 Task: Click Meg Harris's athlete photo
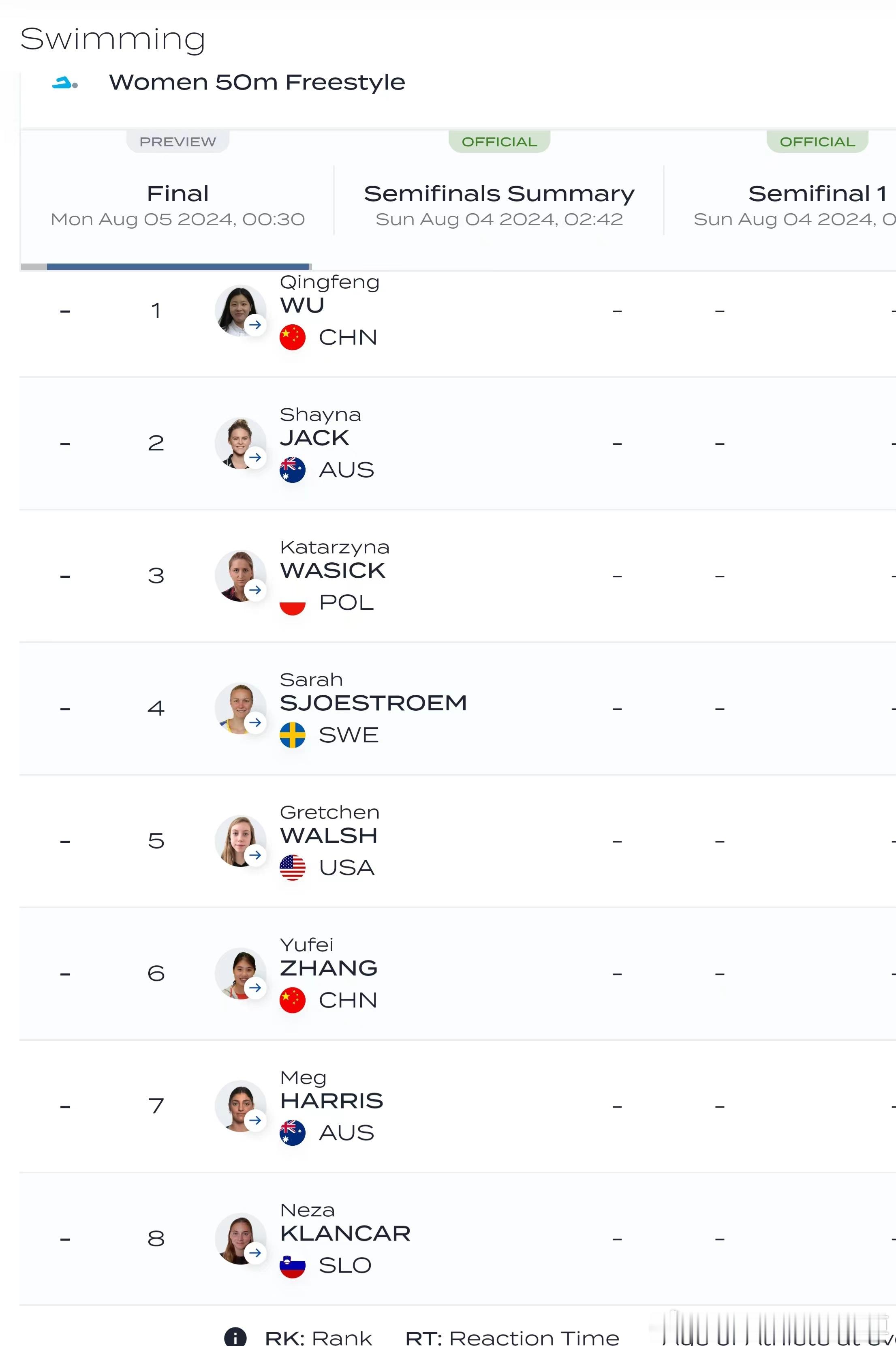[x=240, y=1105]
